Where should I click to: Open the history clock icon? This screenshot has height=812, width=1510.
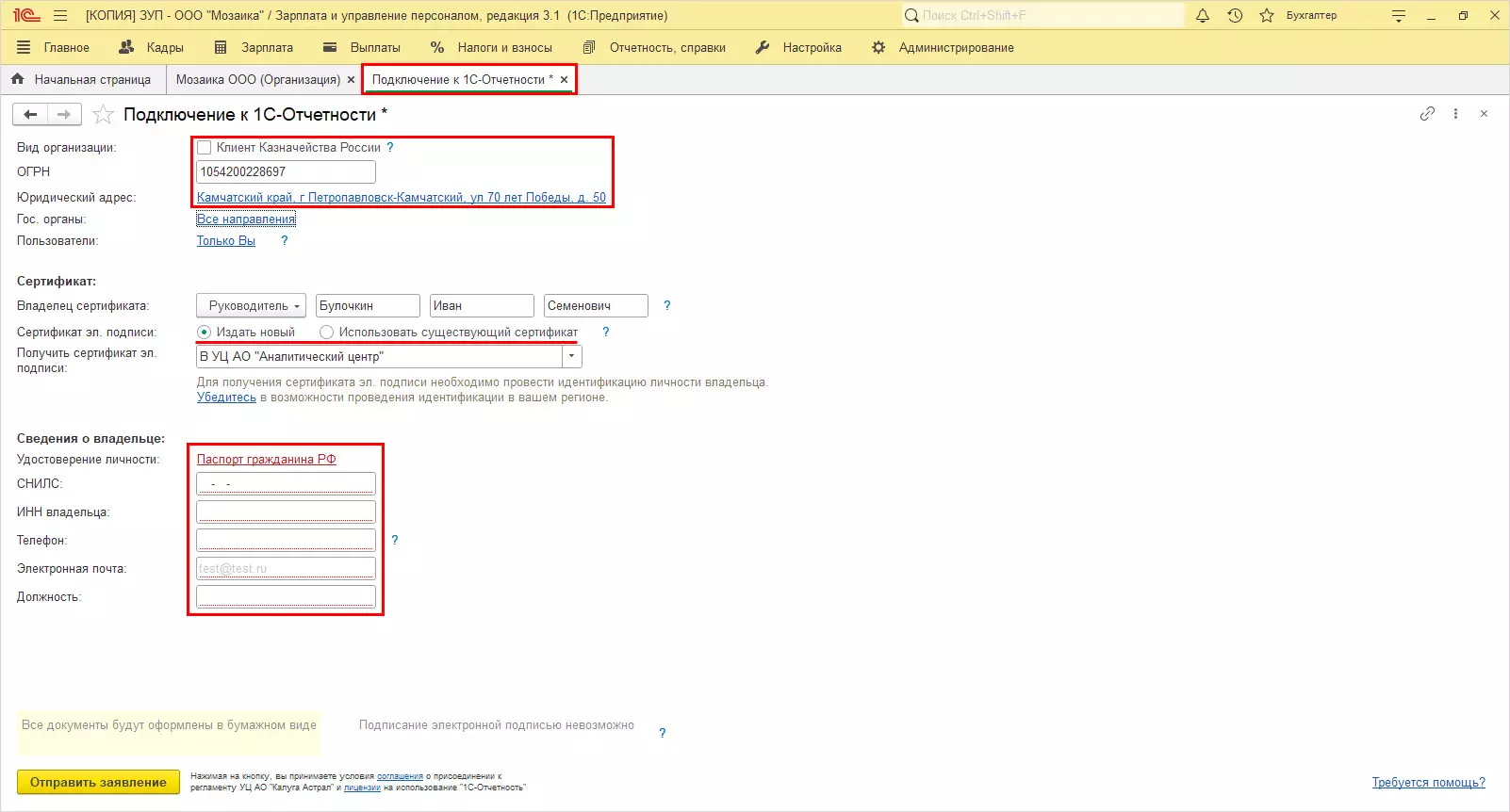tap(1235, 16)
